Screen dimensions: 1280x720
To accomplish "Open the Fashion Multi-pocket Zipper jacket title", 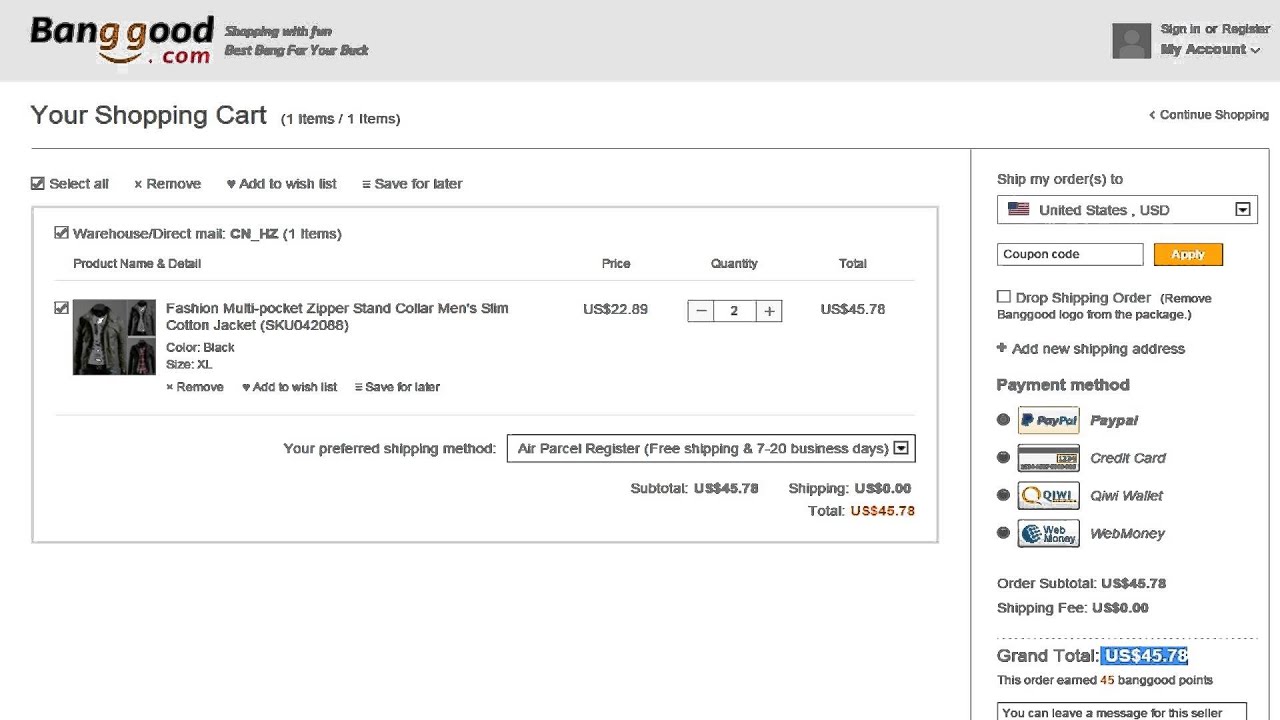I will click(x=337, y=317).
